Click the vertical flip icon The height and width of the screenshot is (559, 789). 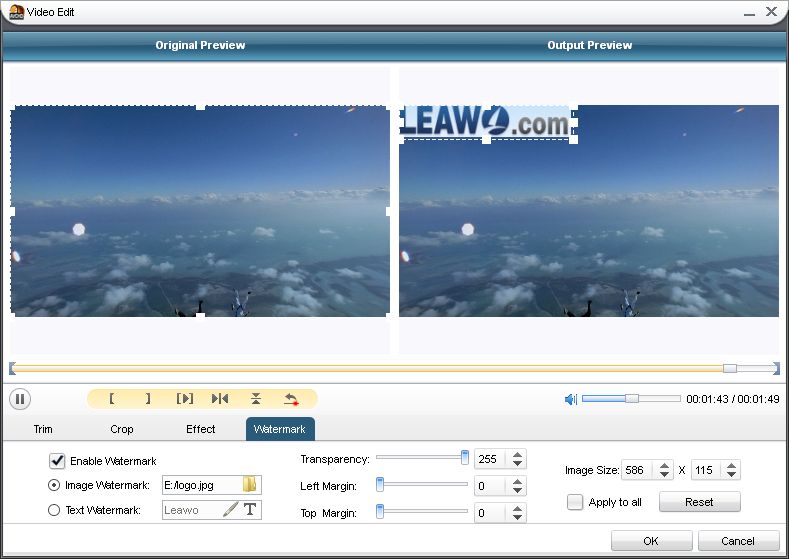256,398
